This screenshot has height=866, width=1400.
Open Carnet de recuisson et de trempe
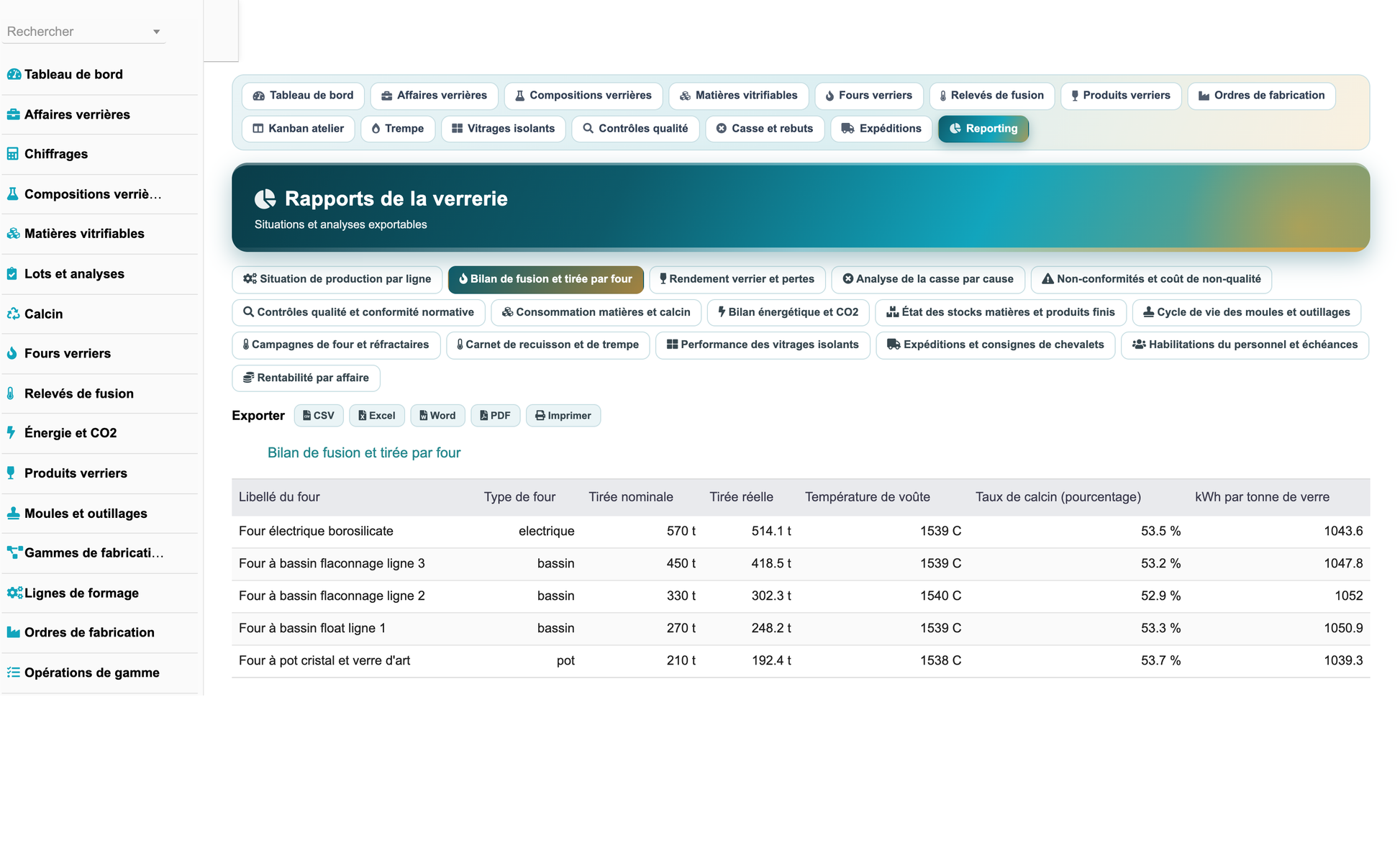click(x=548, y=345)
